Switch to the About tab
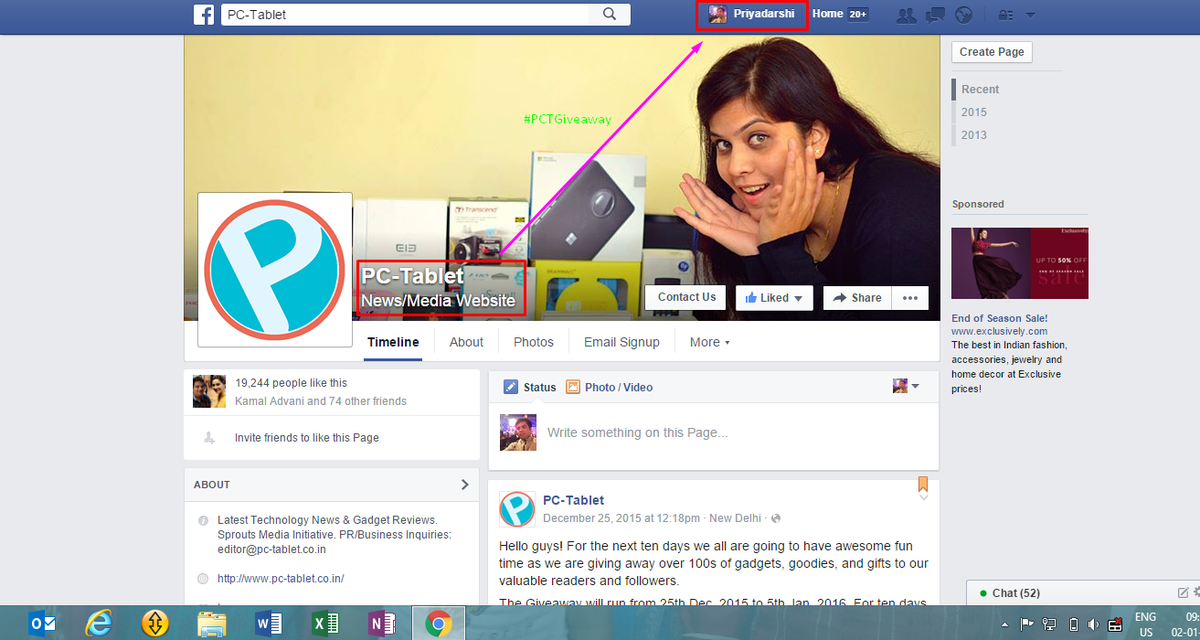 (x=466, y=342)
